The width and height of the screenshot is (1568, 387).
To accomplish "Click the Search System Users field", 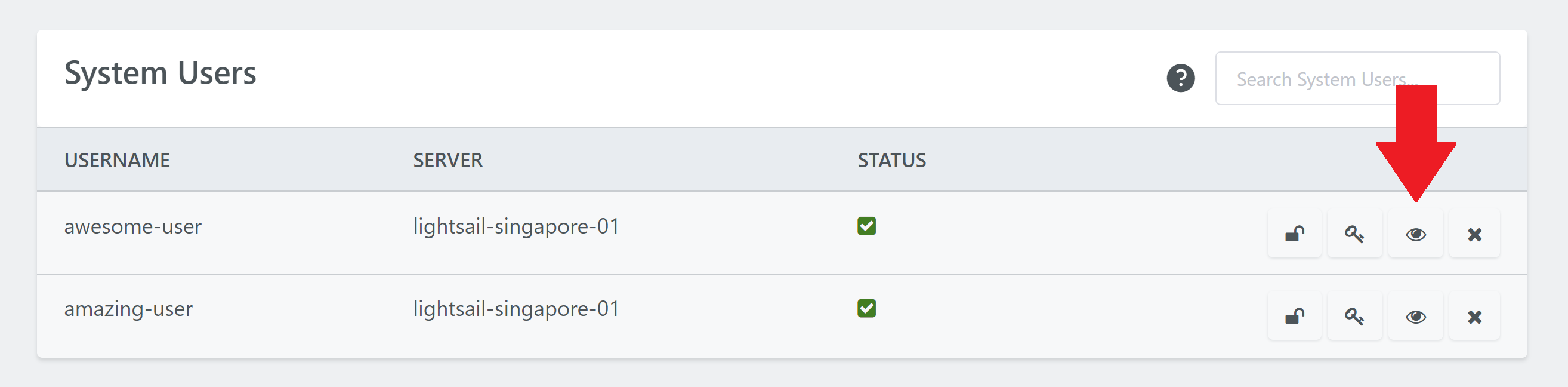I will [1357, 78].
